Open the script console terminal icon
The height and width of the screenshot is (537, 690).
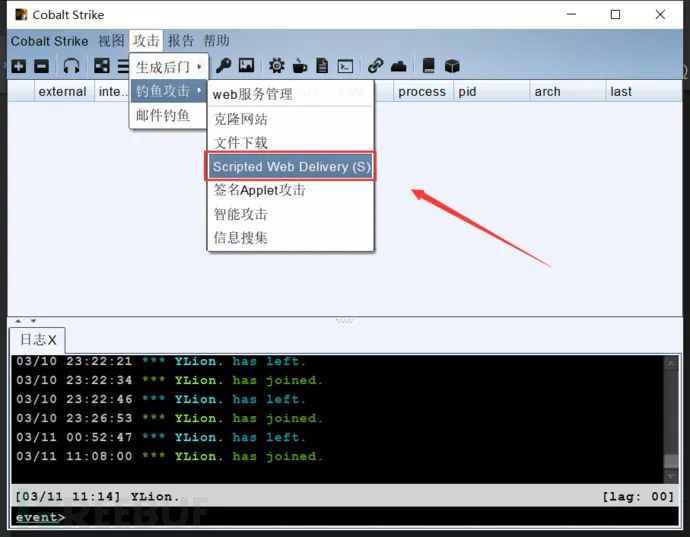(345, 66)
